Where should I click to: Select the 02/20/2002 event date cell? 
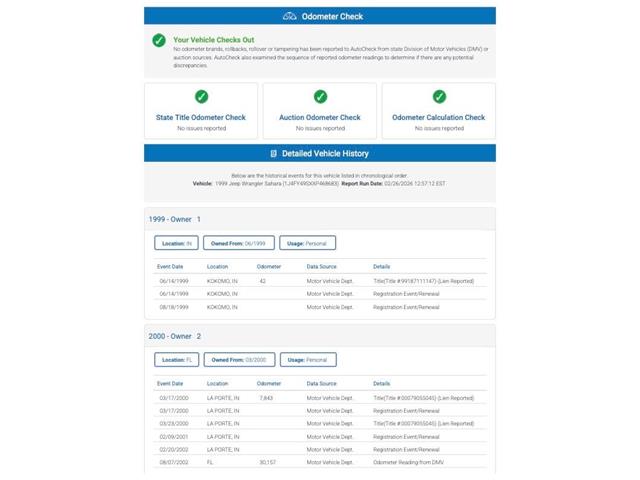(x=174, y=450)
